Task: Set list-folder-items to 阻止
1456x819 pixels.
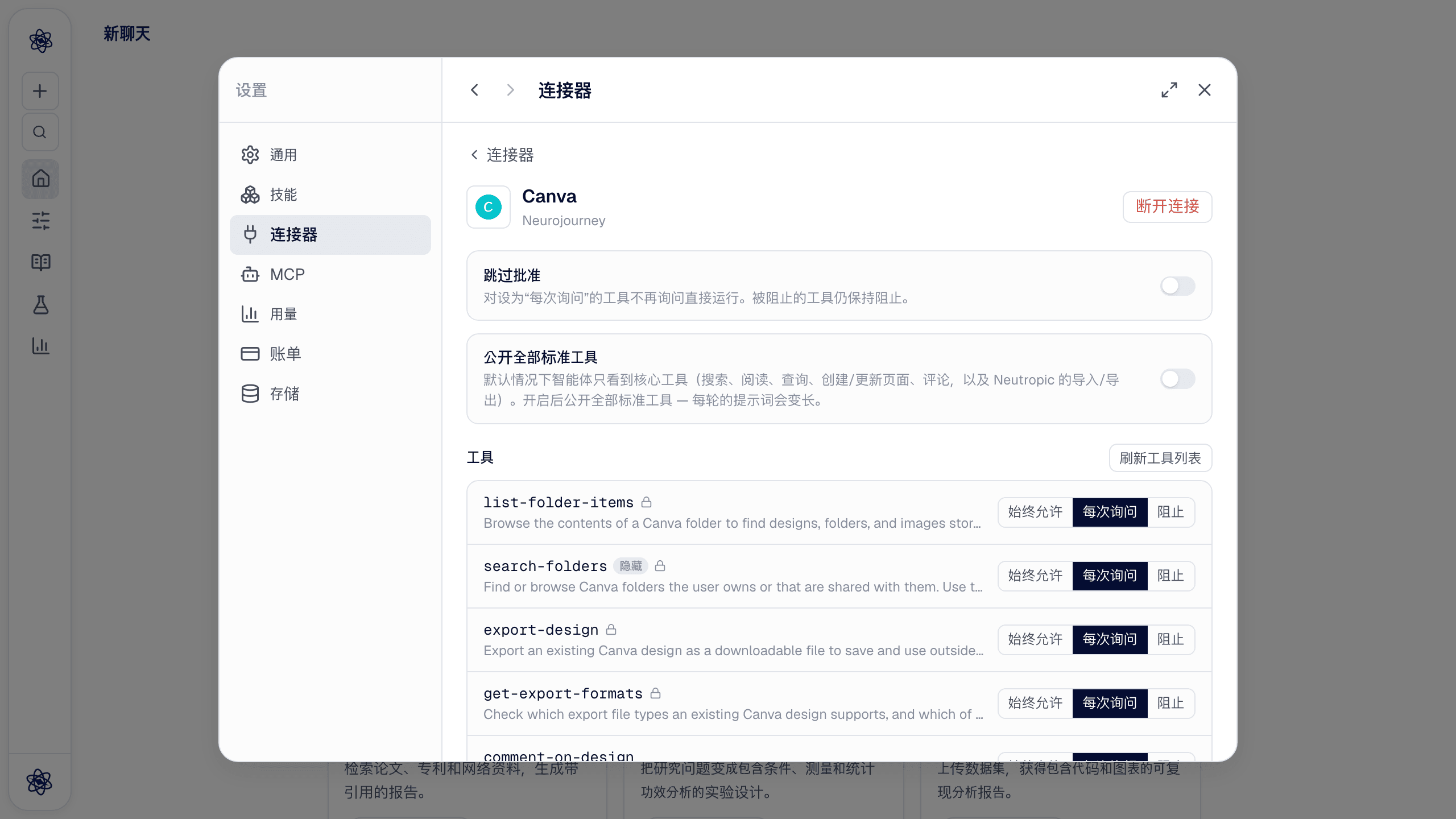Action: (x=1170, y=512)
